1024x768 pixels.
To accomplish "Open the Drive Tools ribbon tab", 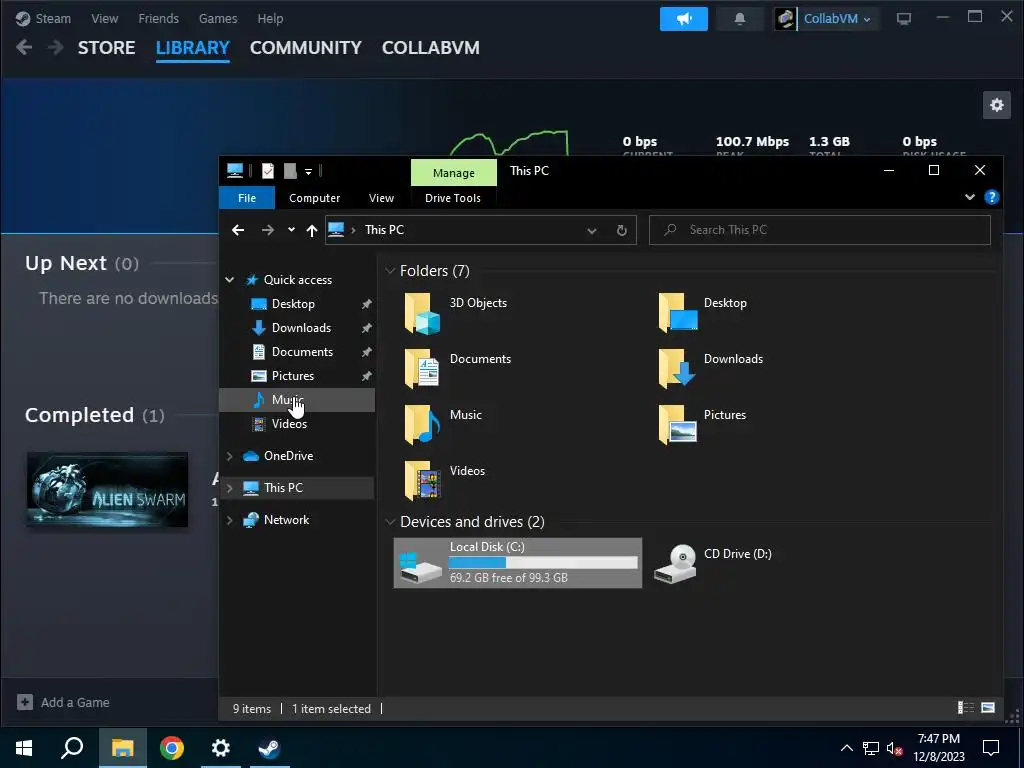I will pos(453,198).
